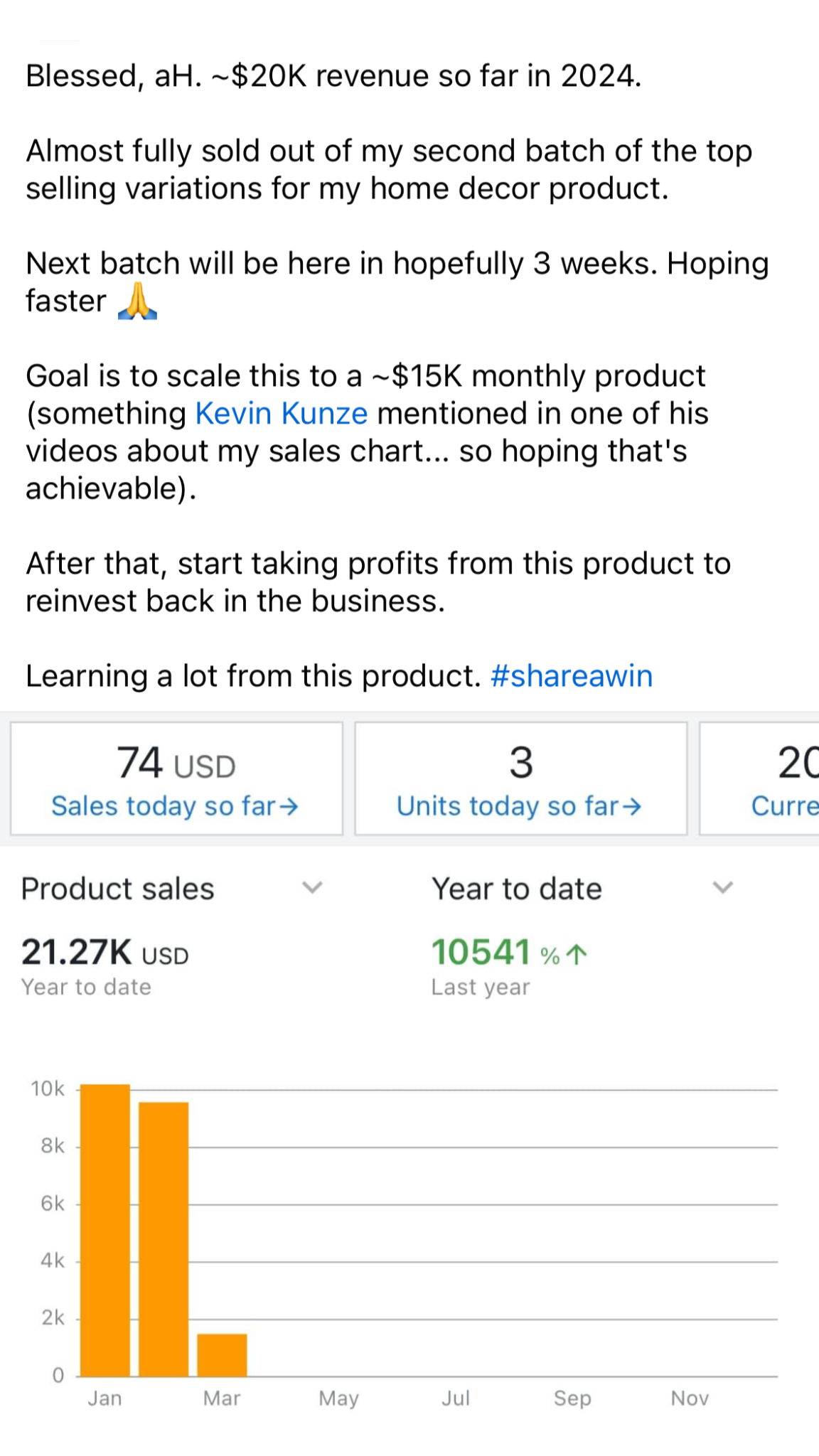This screenshot has width=819, height=1456.
Task: Expand the Year to date dropdown chevron
Action: (723, 888)
